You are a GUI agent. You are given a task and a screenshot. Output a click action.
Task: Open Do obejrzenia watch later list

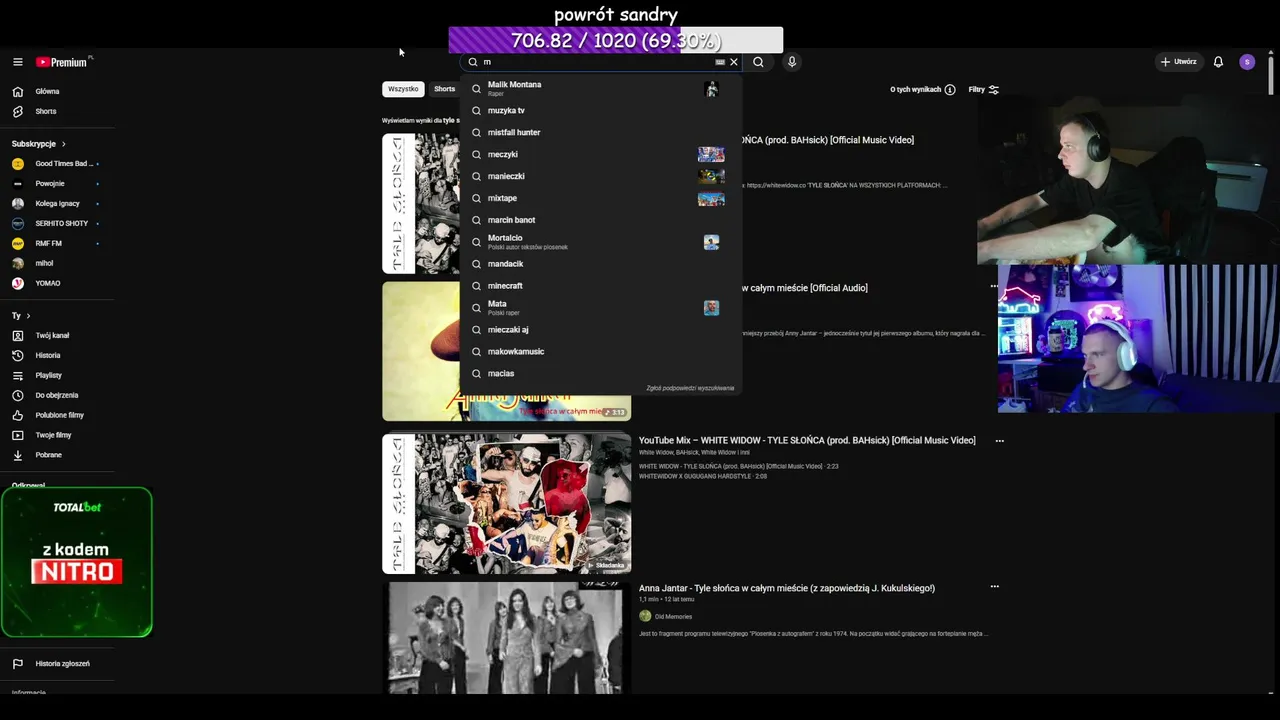pyautogui.click(x=57, y=395)
